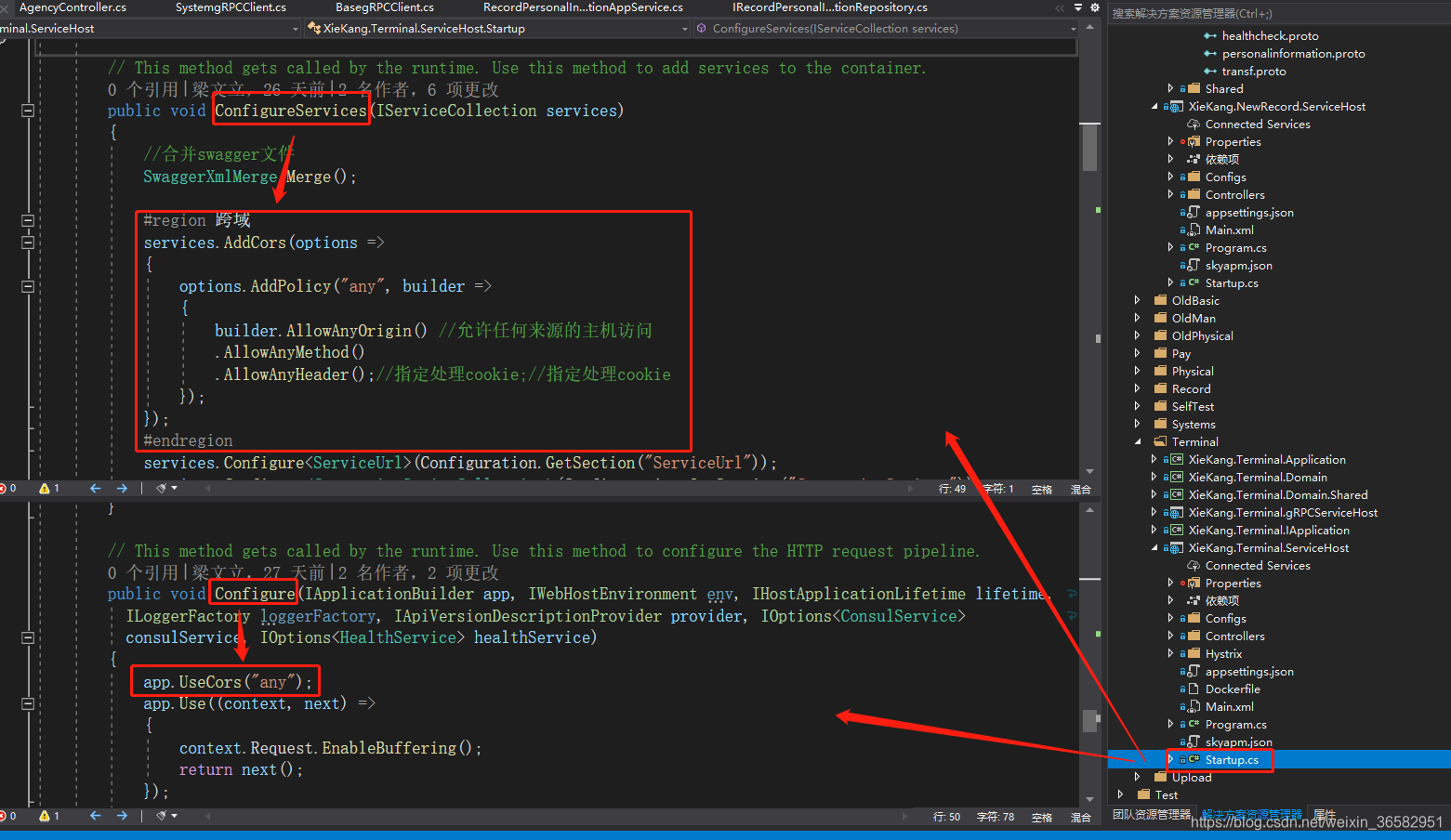This screenshot has width=1451, height=840.
Task: Click the error count icon in upper pane status
Action: point(4,488)
